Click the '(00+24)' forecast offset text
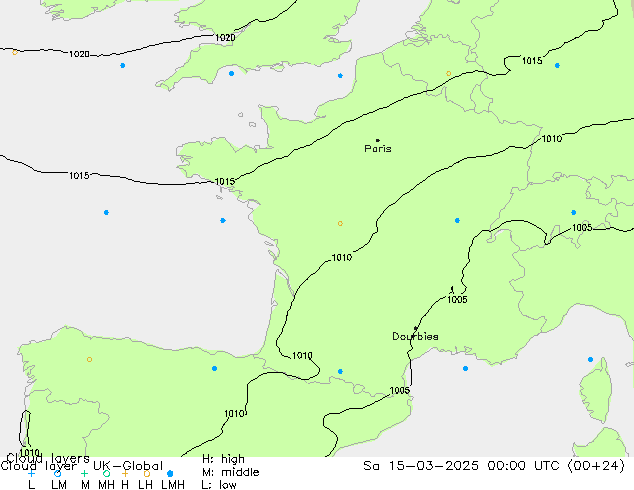This screenshot has height=490, width=634. pos(596,466)
